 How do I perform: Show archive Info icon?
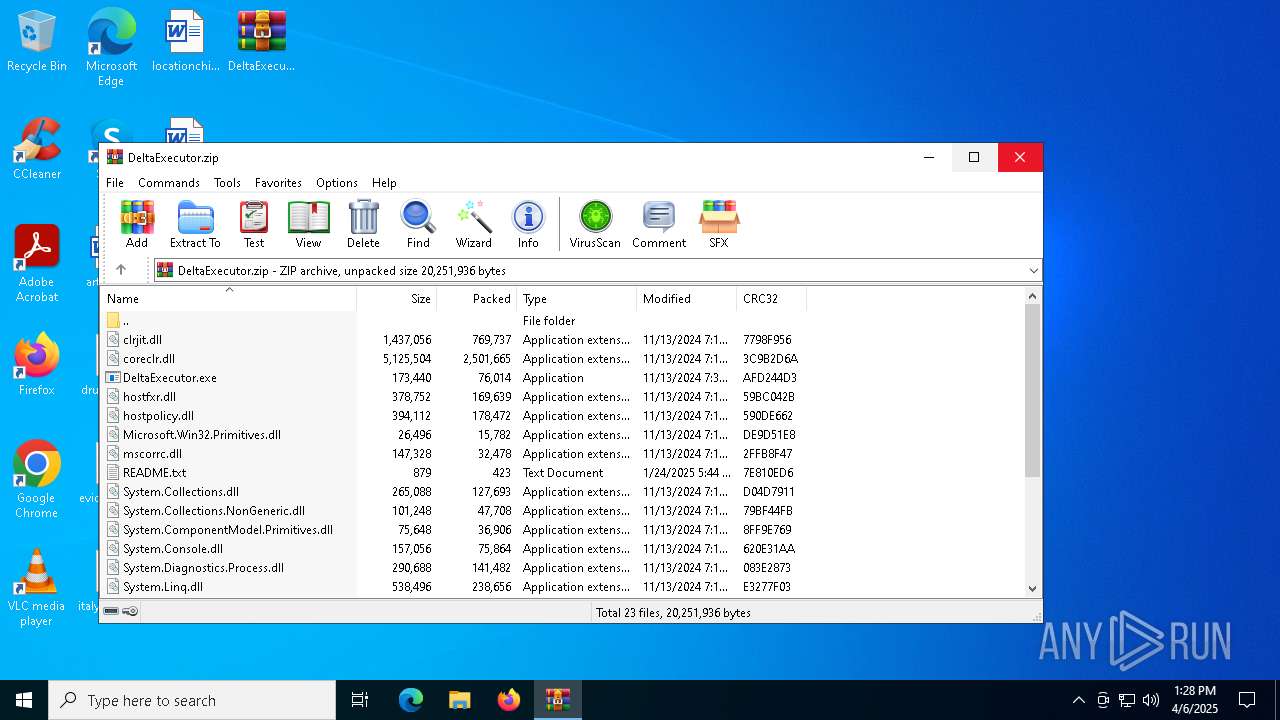[528, 224]
